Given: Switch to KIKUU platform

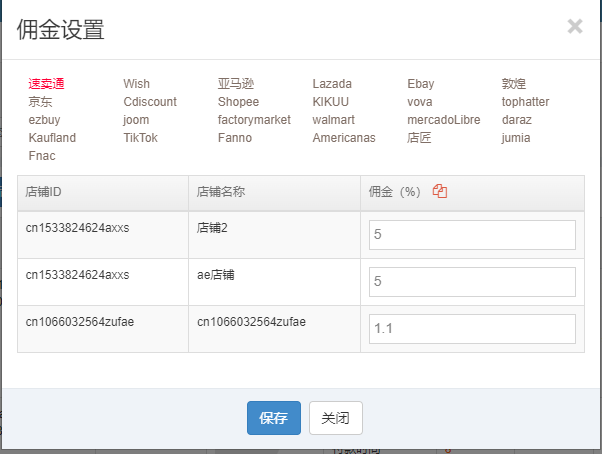Looking at the screenshot, I should pos(331,102).
